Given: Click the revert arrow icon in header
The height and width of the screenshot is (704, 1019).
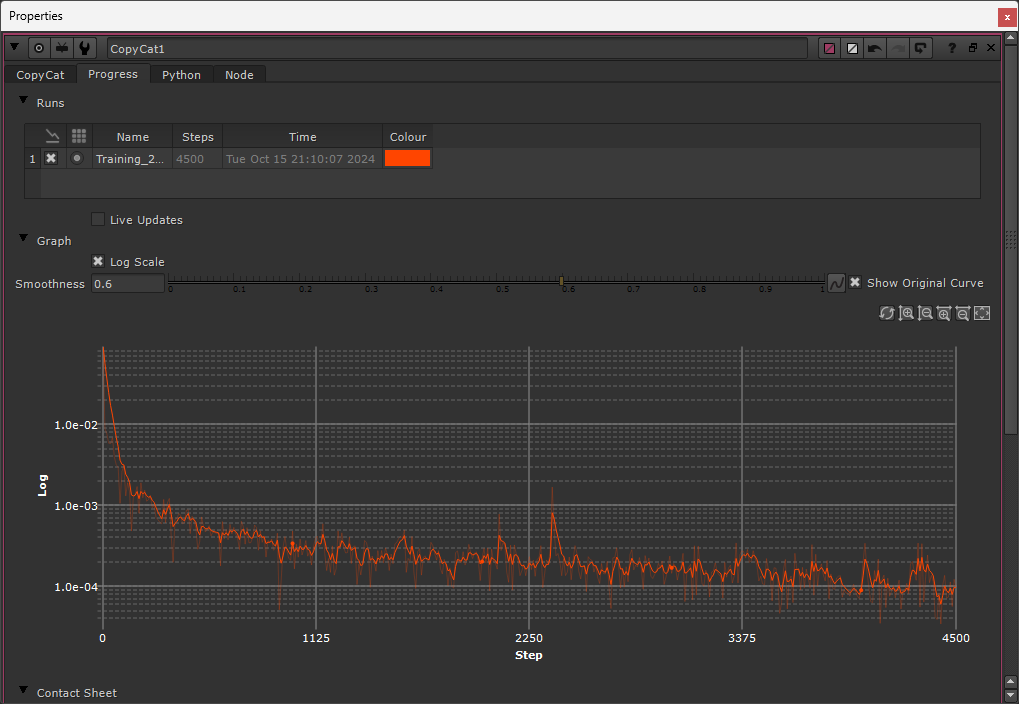Looking at the screenshot, I should pyautogui.click(x=920, y=48).
